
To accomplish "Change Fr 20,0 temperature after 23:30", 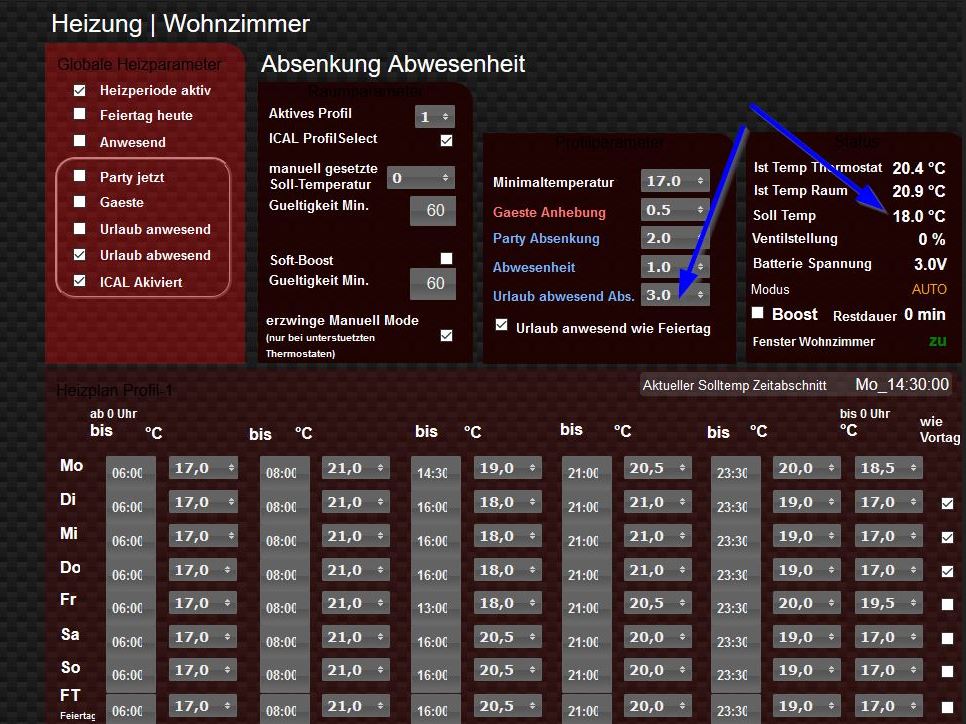I will [807, 603].
